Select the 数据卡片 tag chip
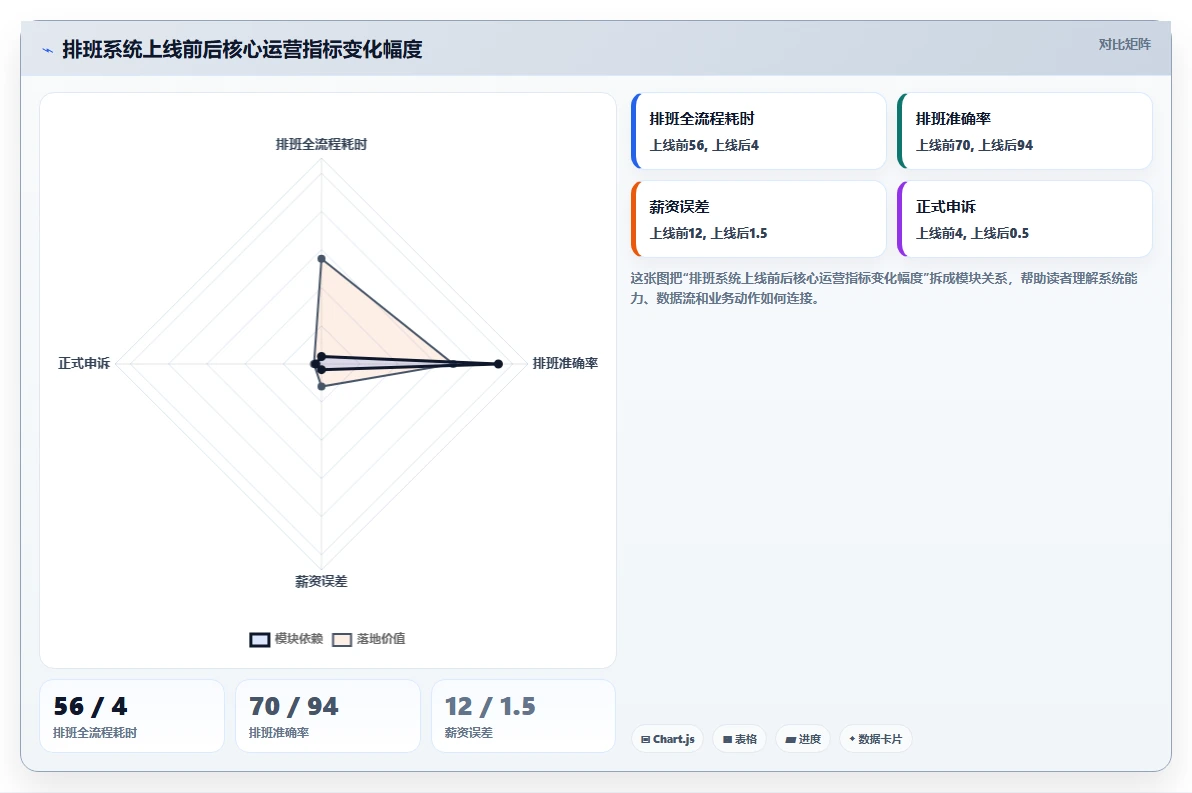Screen dimensions: 1192x793 (x=876, y=739)
